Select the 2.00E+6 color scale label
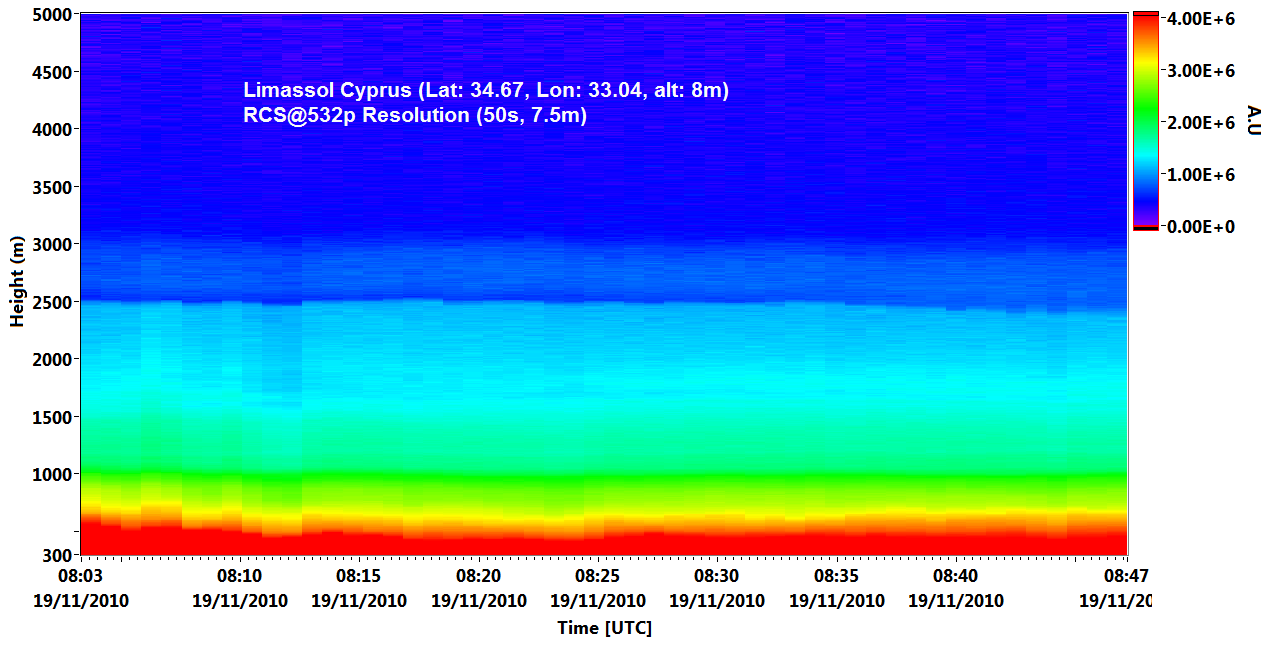This screenshot has height=649, width=1273. [x=1199, y=123]
